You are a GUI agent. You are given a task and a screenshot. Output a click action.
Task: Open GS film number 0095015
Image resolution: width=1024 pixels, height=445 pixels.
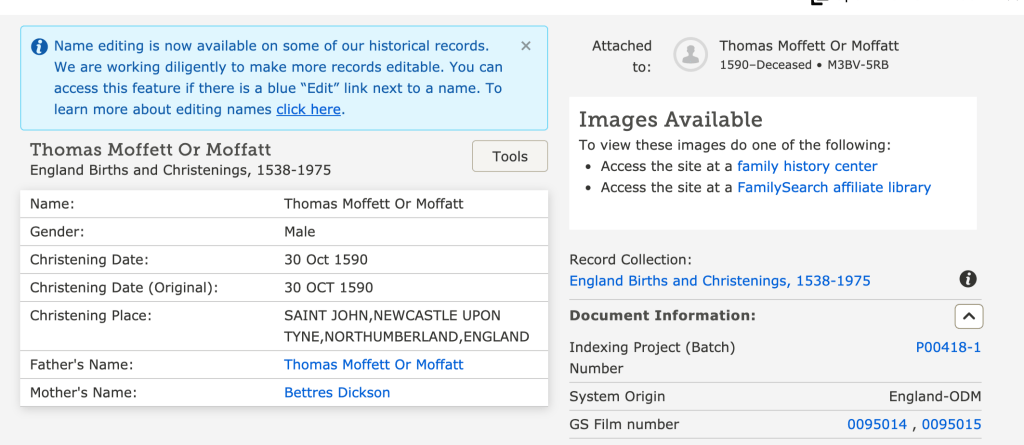pyautogui.click(x=951, y=425)
